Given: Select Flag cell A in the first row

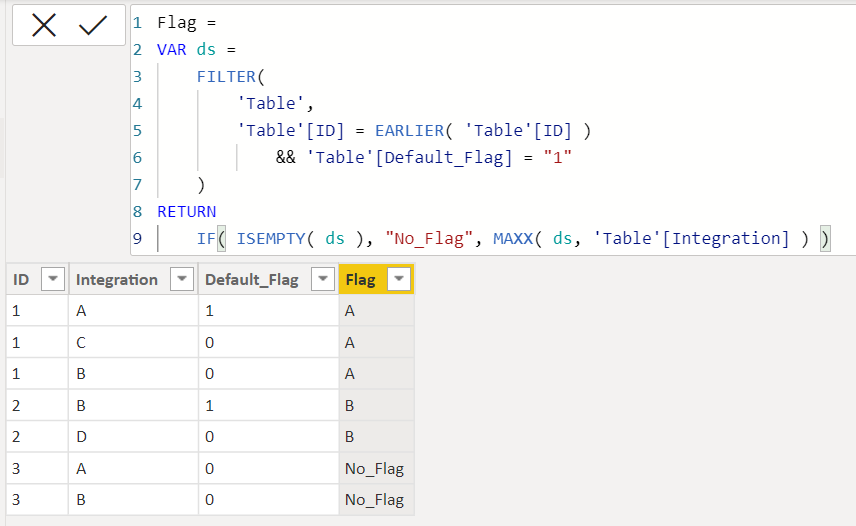Looking at the screenshot, I should 377,310.
